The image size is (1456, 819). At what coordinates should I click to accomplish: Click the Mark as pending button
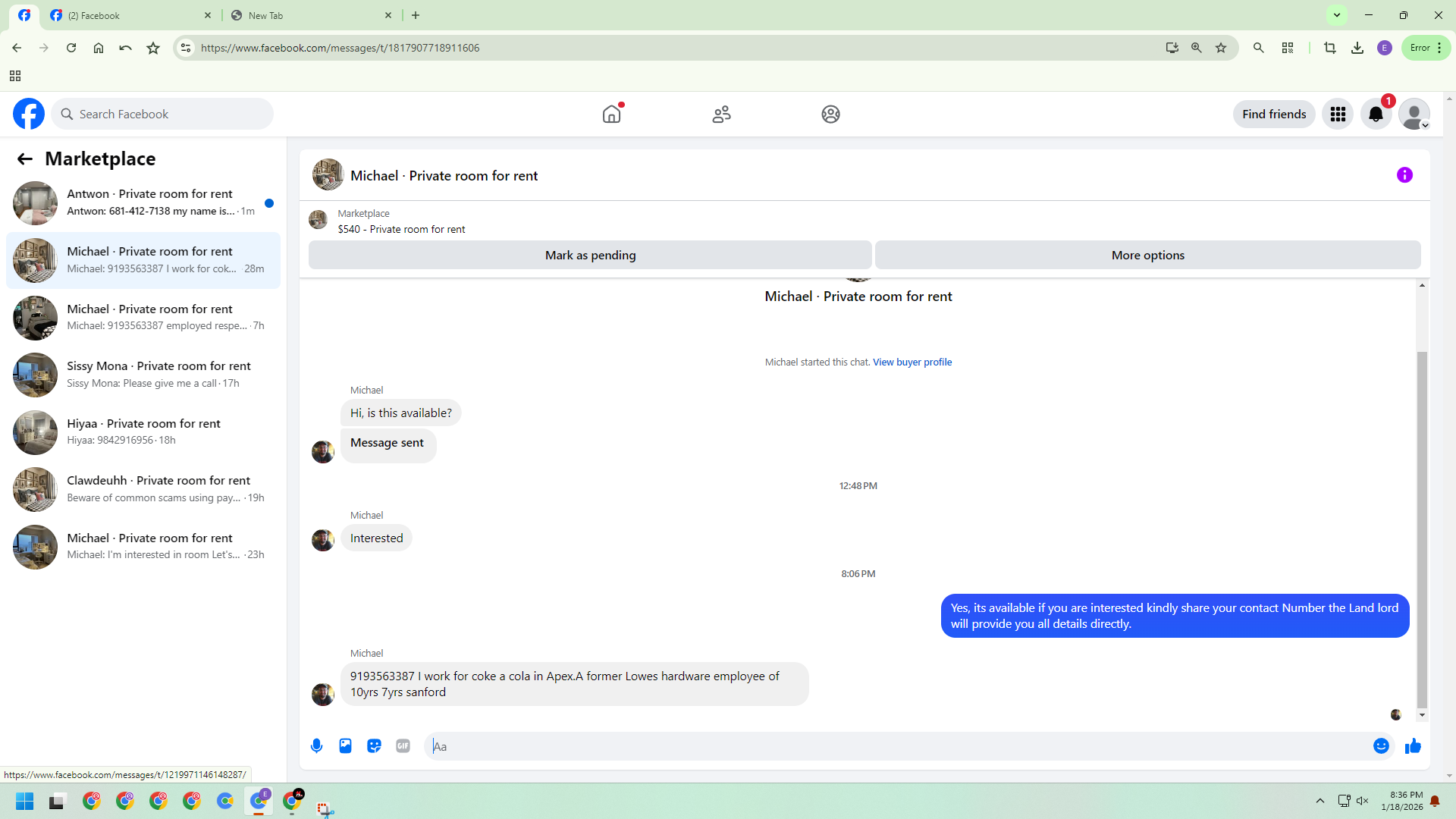[590, 256]
